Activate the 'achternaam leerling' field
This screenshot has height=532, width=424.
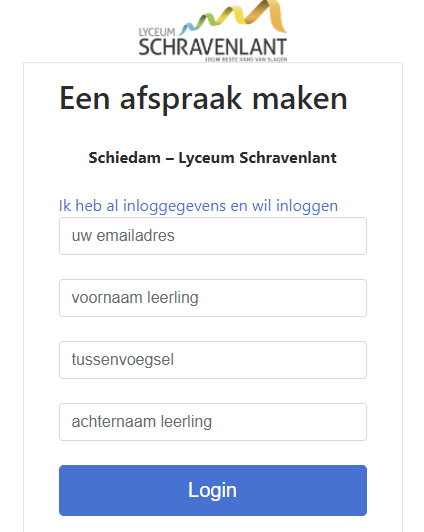pyautogui.click(x=213, y=422)
